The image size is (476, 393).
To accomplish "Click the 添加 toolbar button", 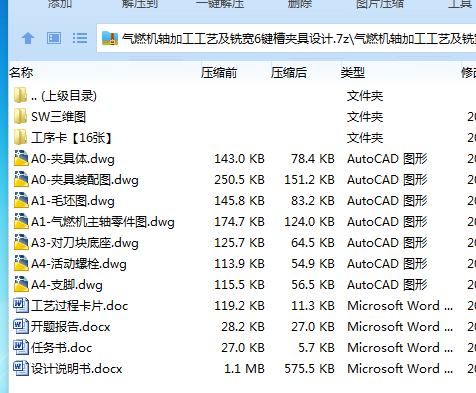I will (x=60, y=4).
